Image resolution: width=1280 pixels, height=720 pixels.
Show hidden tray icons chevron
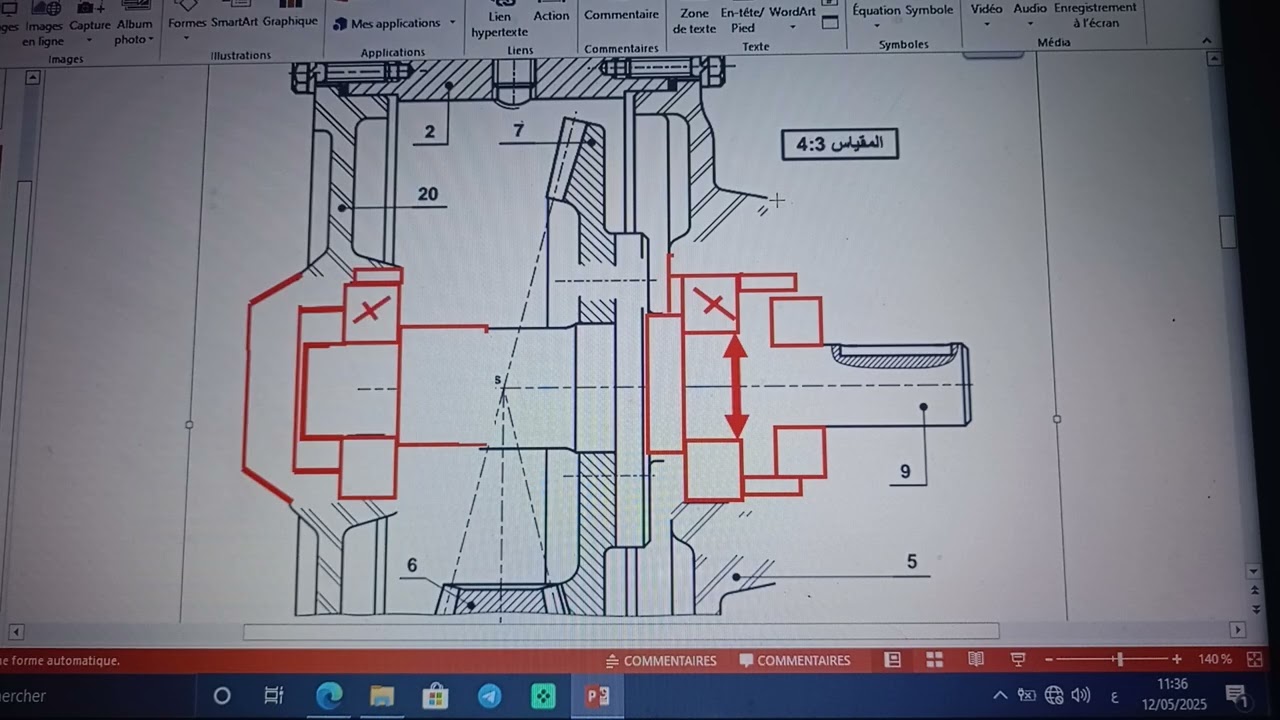point(1000,696)
